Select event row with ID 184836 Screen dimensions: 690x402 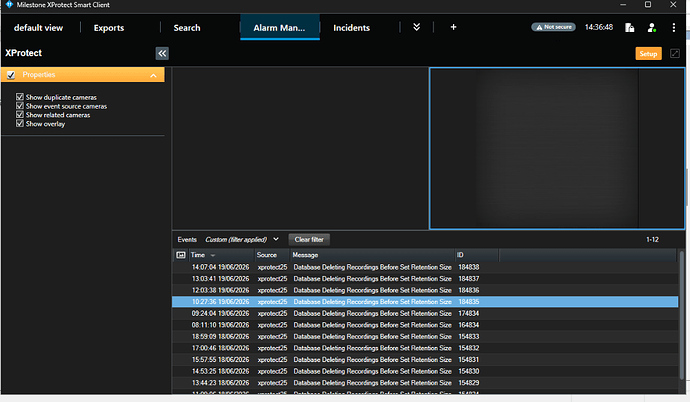425,290
